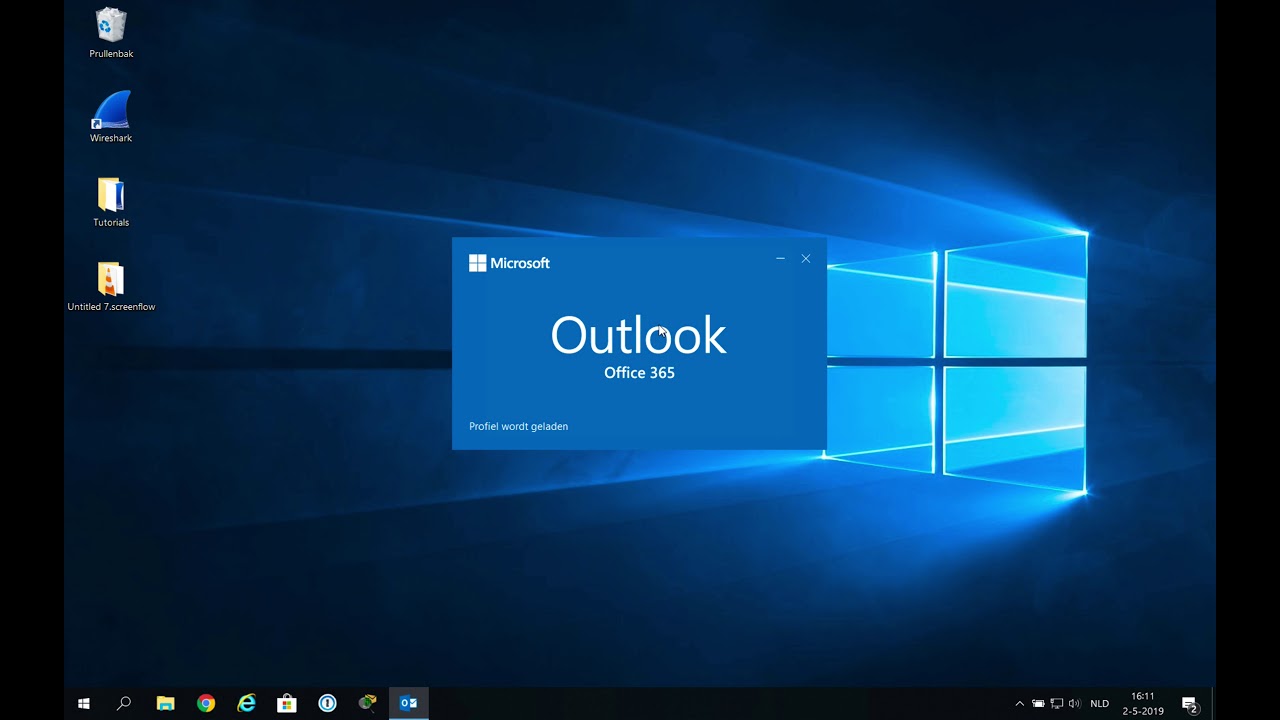Select the Tutorials folder on desktop
Viewport: 1280px width, 720px height.
coord(111,202)
